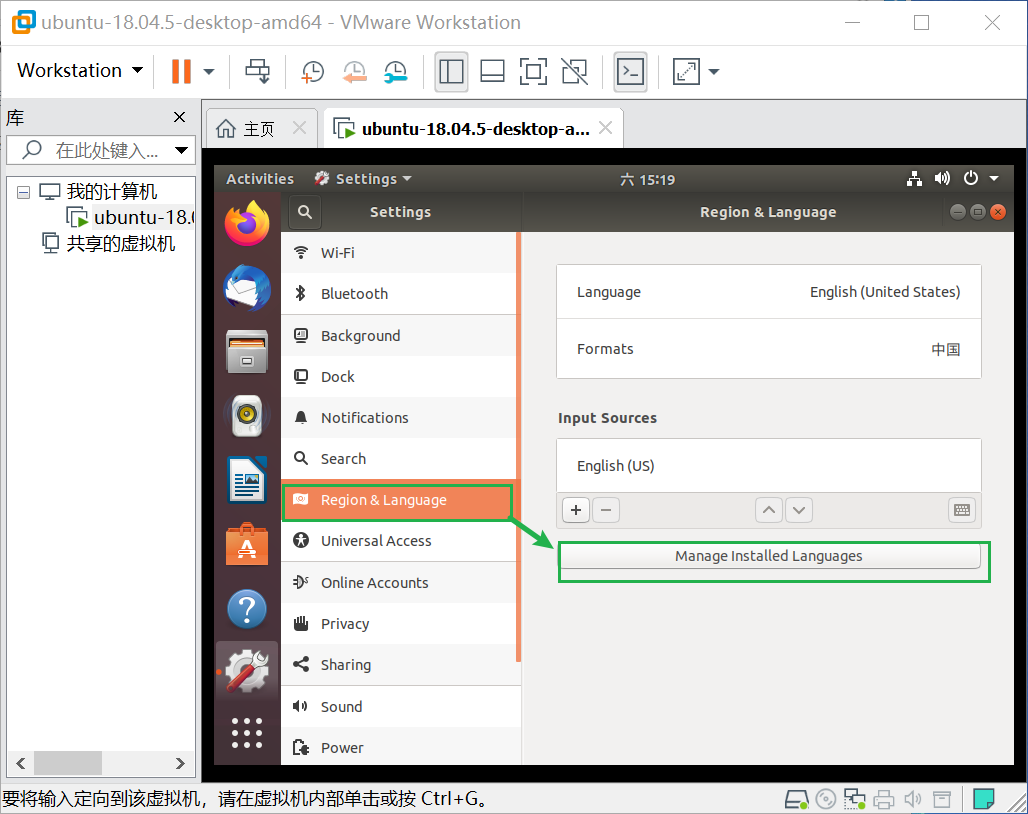Show keyboard layout icon button
Screen dimensions: 1028x814
(962, 510)
